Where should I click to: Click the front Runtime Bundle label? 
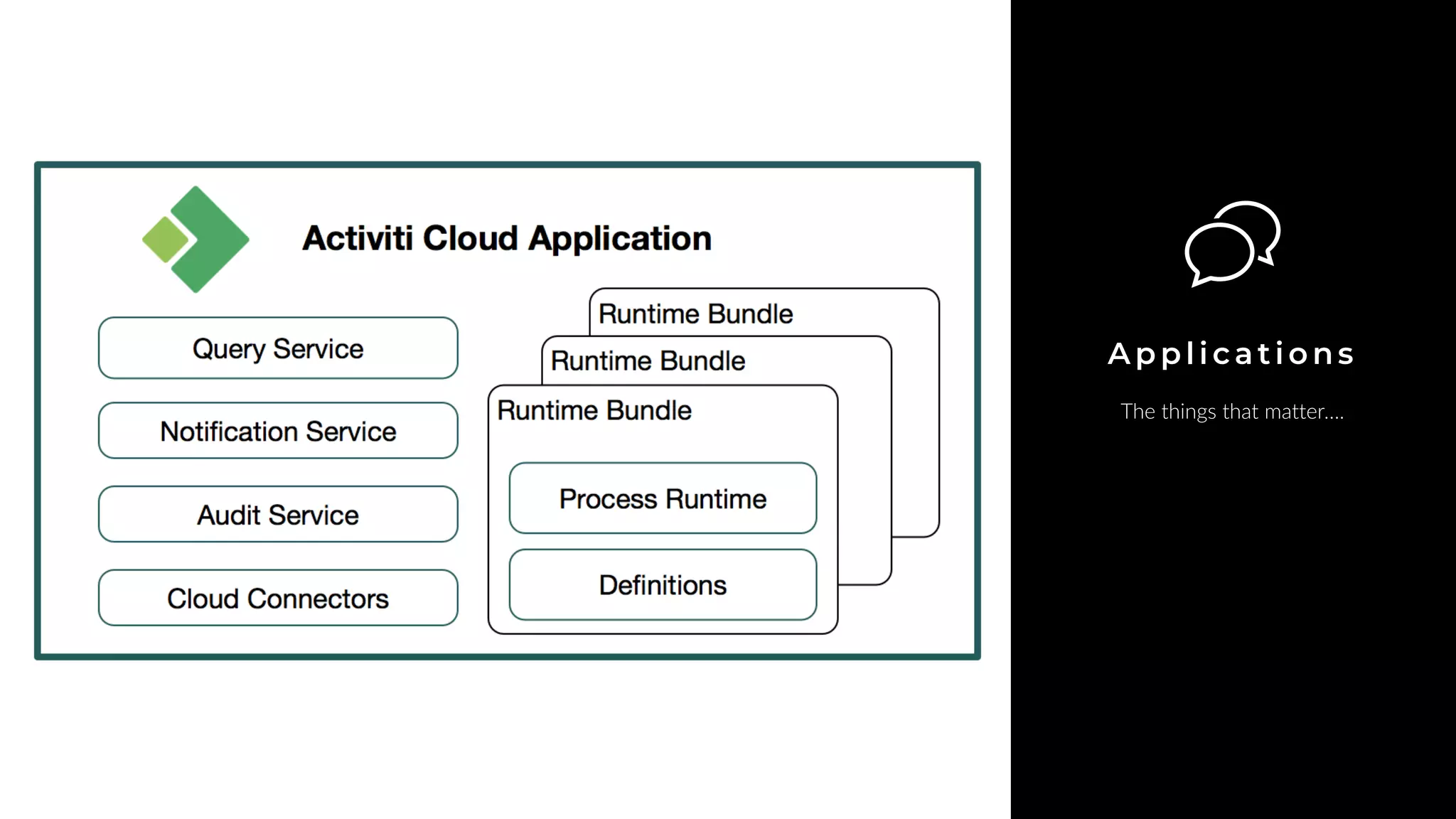point(594,410)
